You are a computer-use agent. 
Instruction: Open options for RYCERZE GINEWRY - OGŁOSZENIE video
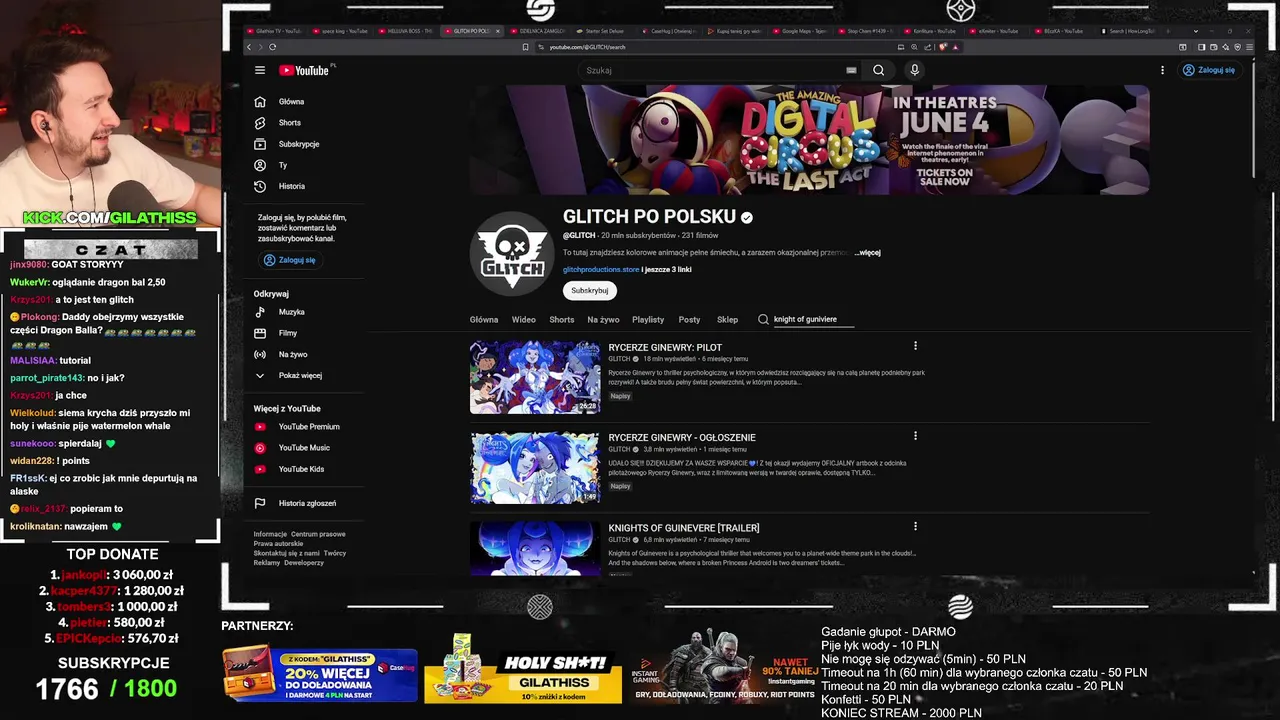pos(915,436)
